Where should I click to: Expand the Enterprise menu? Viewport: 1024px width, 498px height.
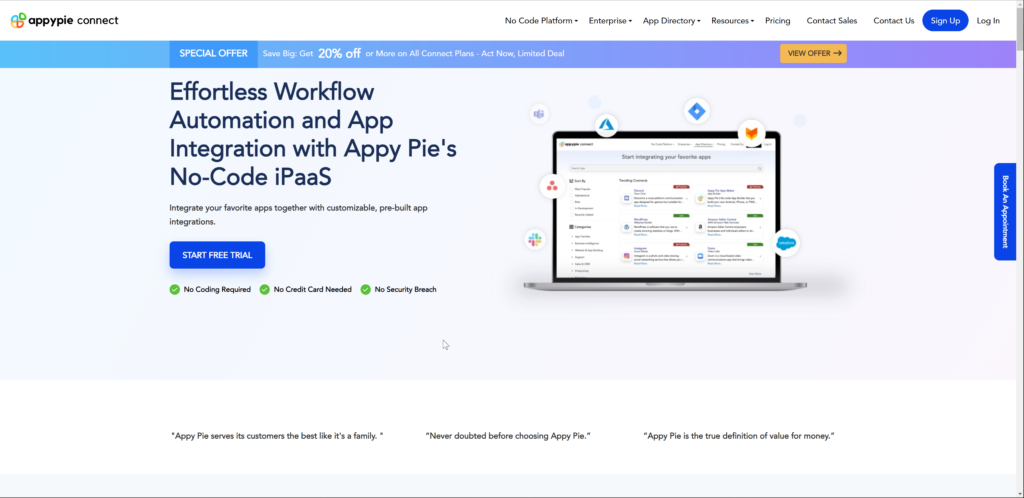(x=610, y=21)
